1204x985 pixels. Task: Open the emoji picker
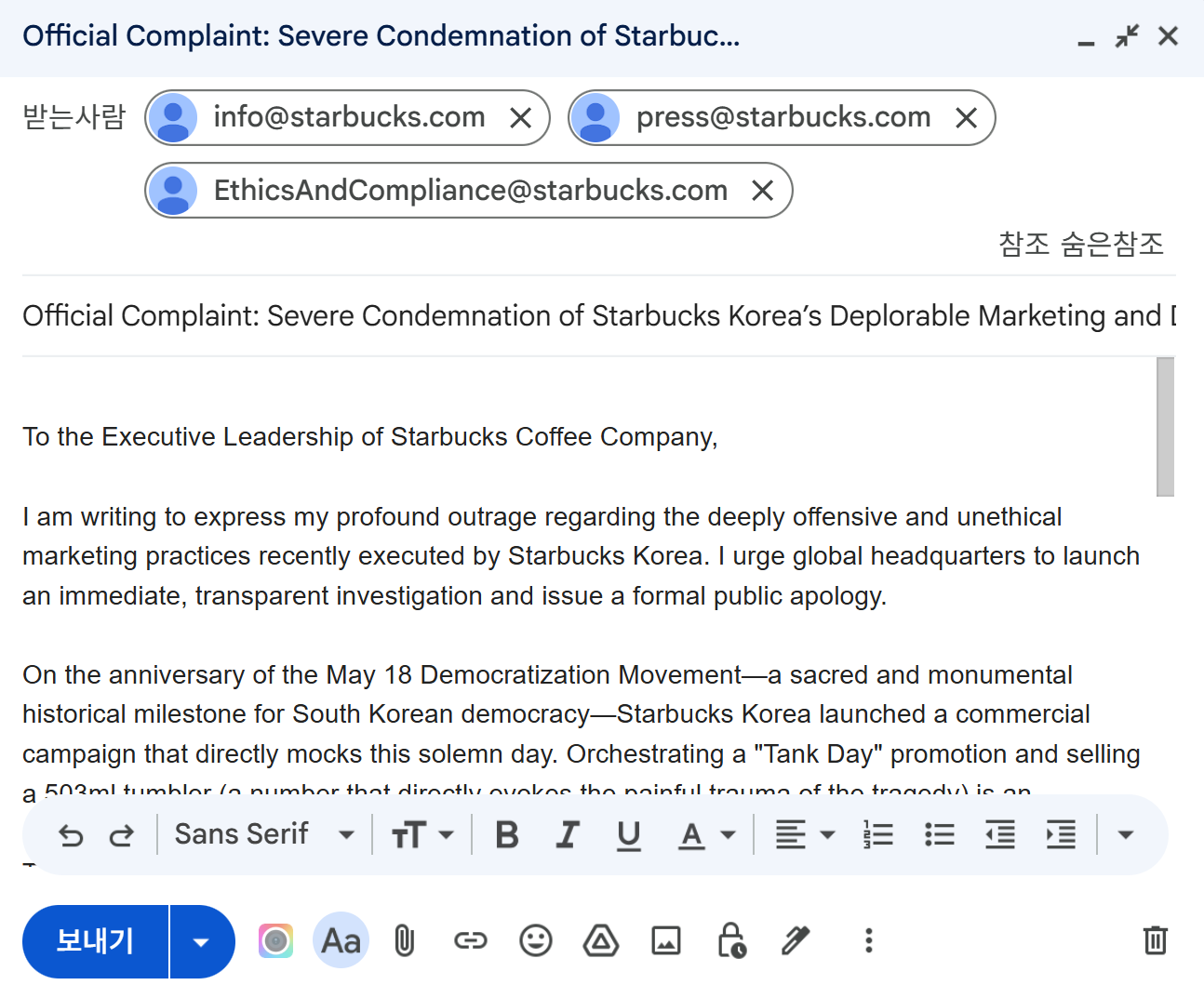coord(535,941)
